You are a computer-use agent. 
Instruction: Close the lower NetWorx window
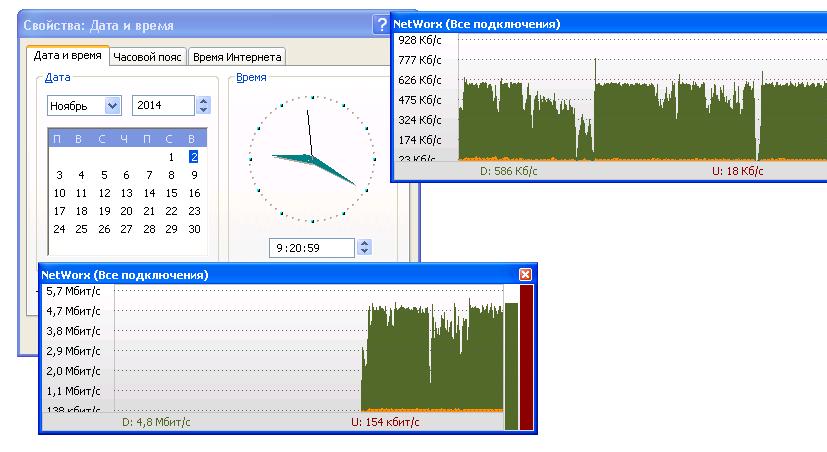point(525,274)
